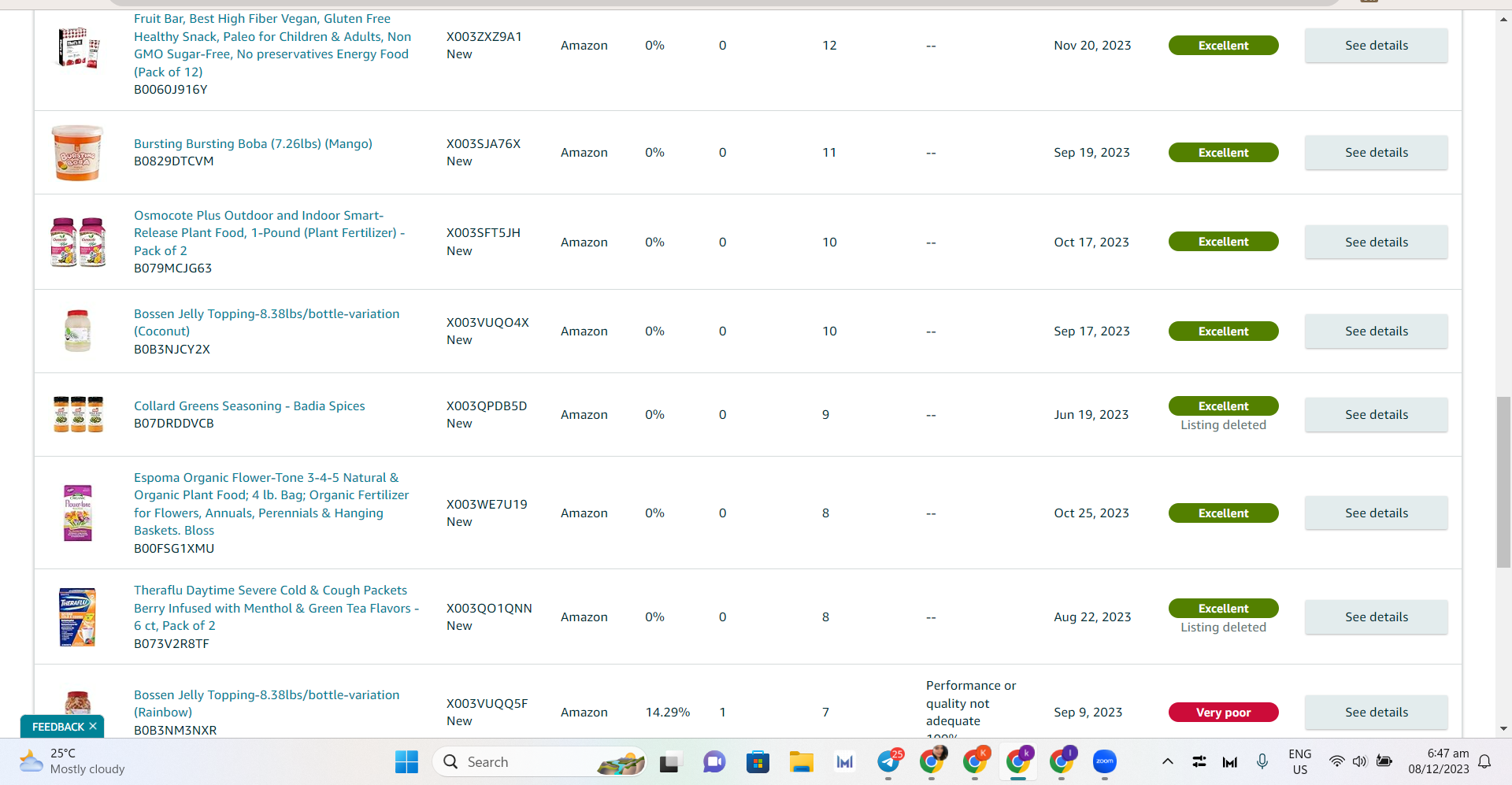Open Collard Greens Seasoning - Badia Spices link
This screenshot has width=1512, height=785.
[x=250, y=405]
